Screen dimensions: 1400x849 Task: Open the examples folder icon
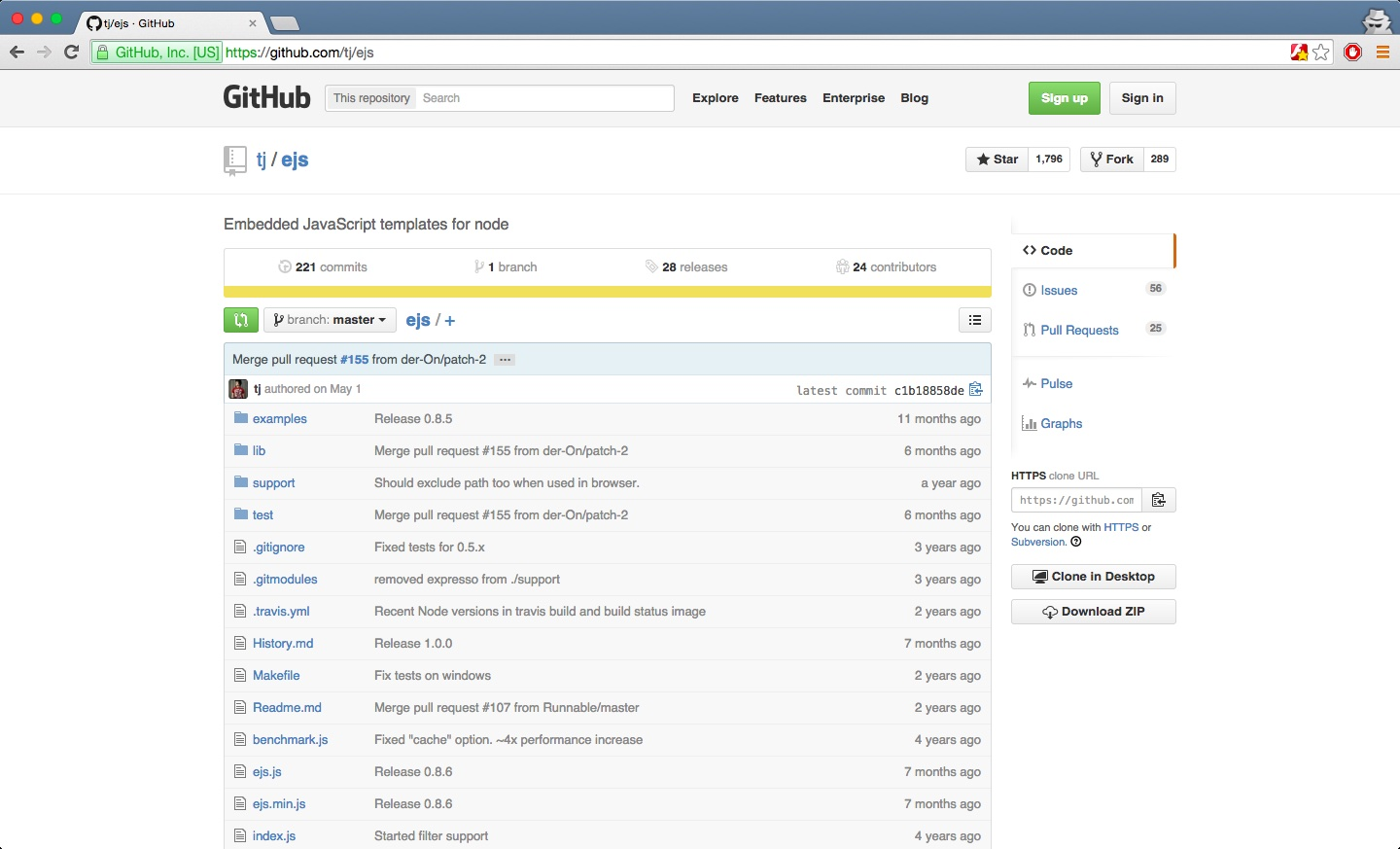240,418
